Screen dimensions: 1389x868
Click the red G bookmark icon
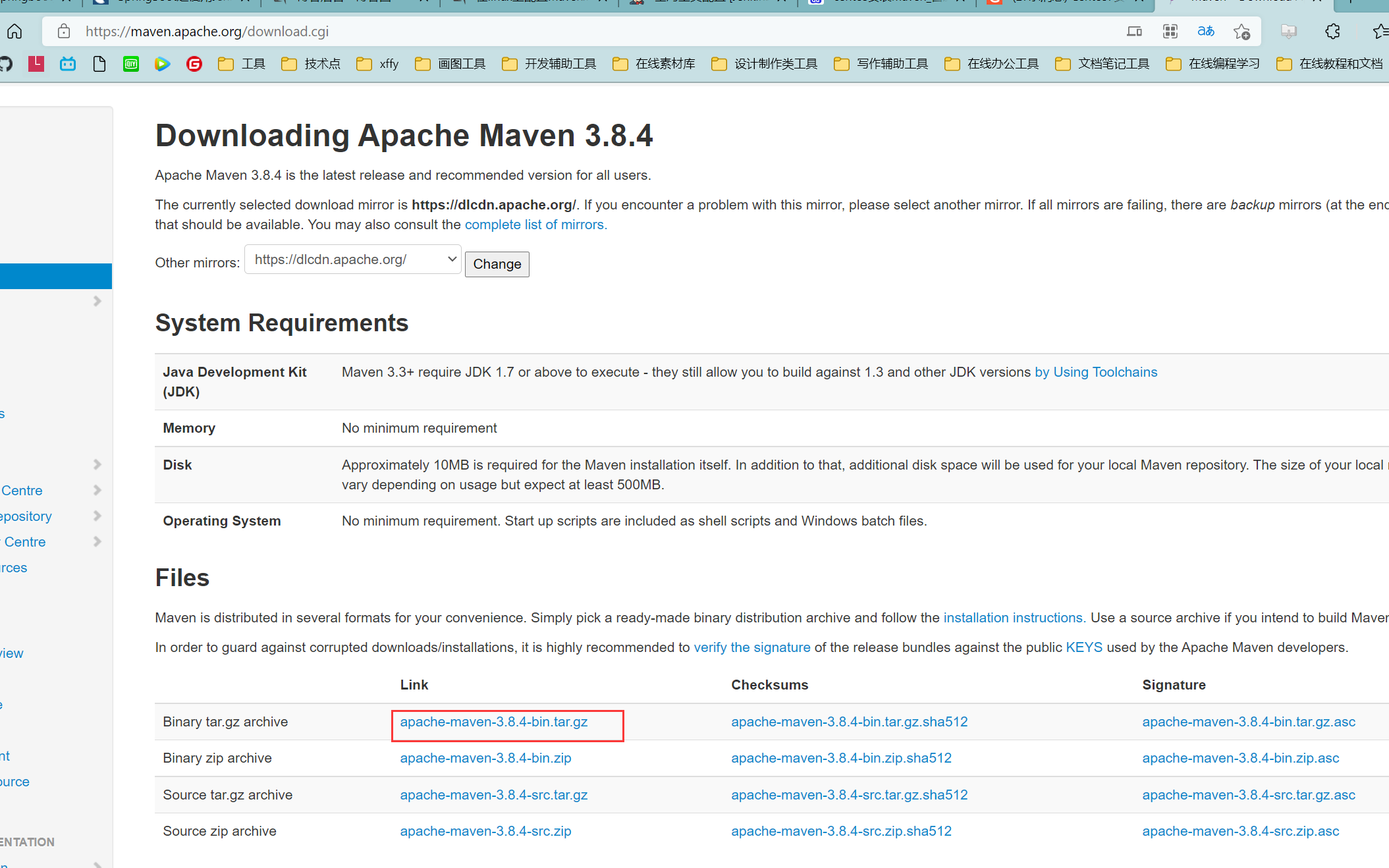194,64
